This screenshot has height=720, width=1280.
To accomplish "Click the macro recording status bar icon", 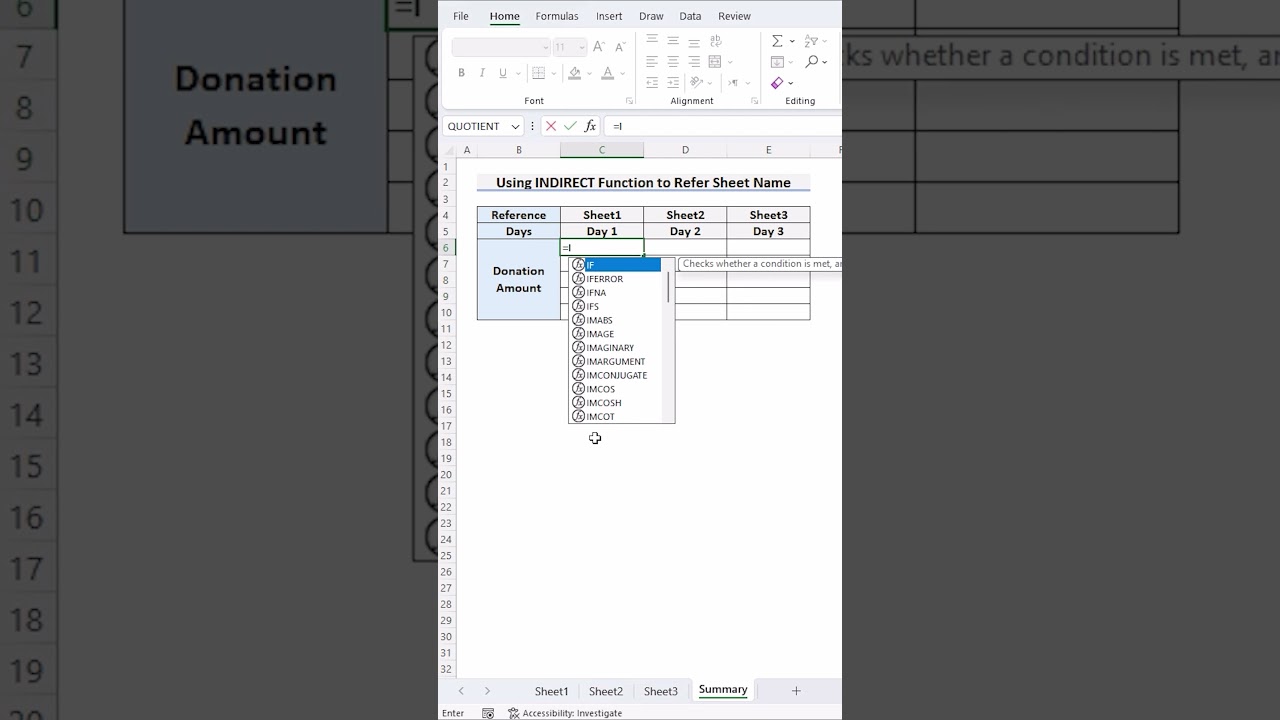I will pos(488,713).
